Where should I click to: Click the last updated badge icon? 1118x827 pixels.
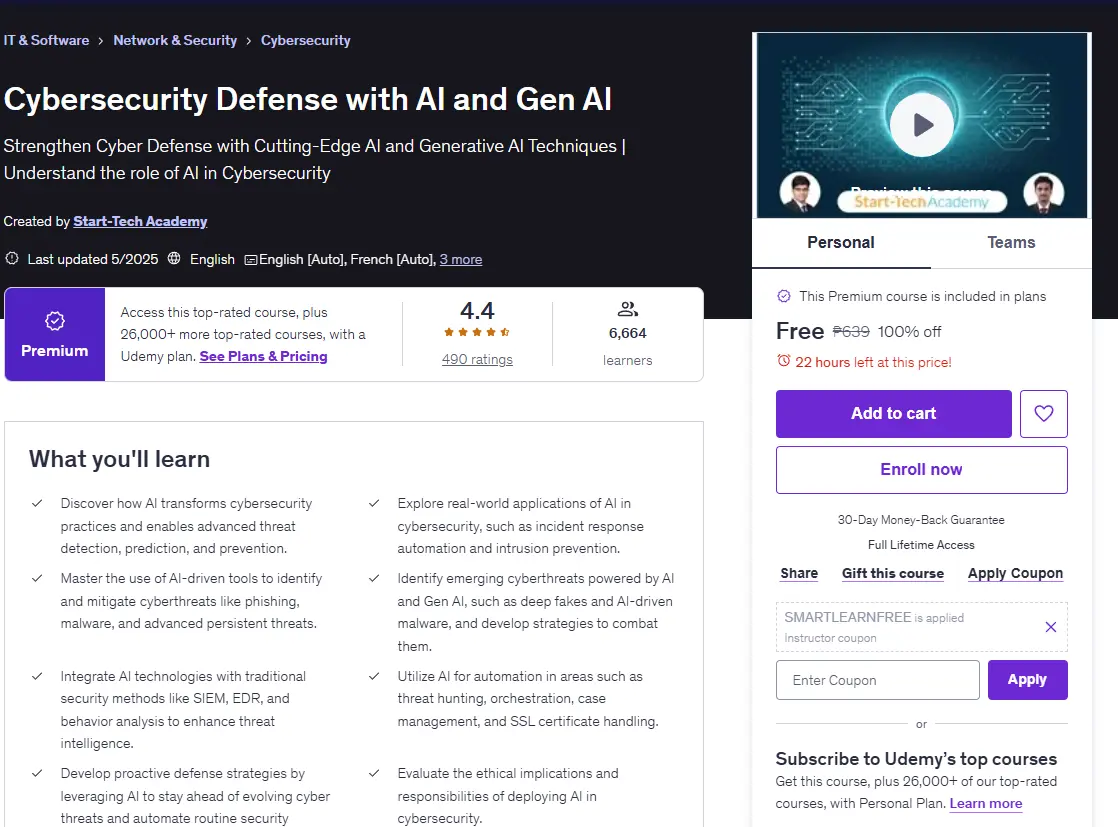coord(12,258)
